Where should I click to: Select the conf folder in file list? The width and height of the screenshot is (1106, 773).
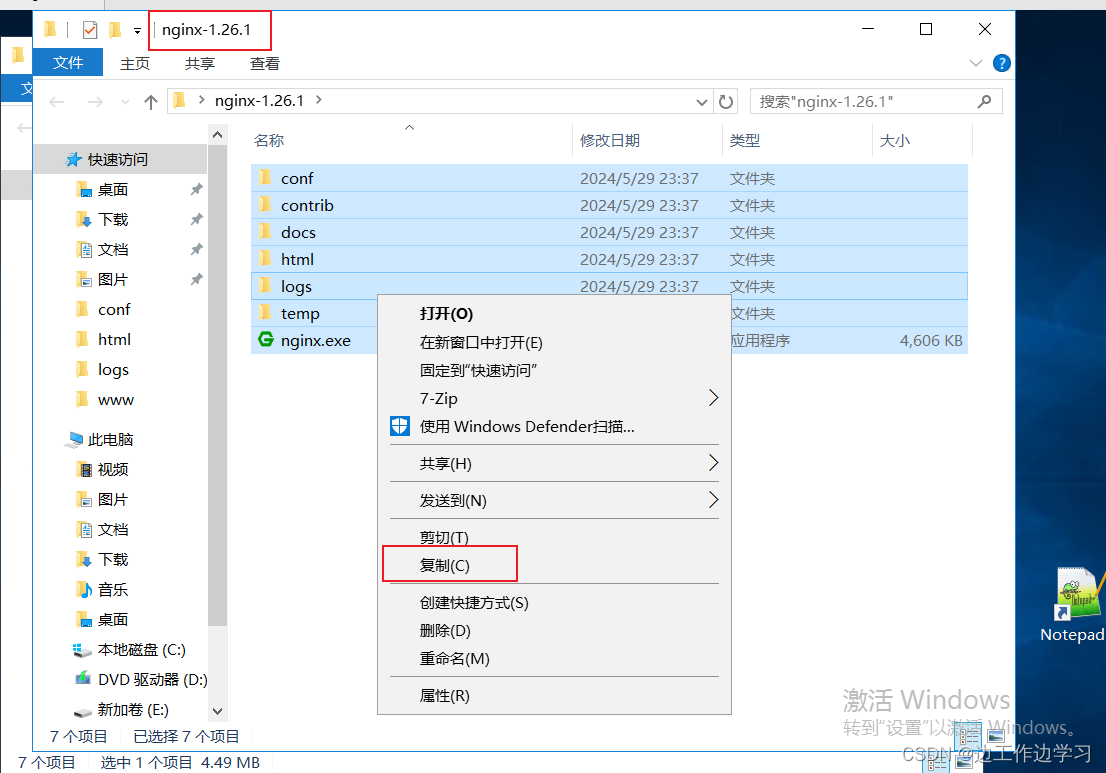pyautogui.click(x=609, y=178)
